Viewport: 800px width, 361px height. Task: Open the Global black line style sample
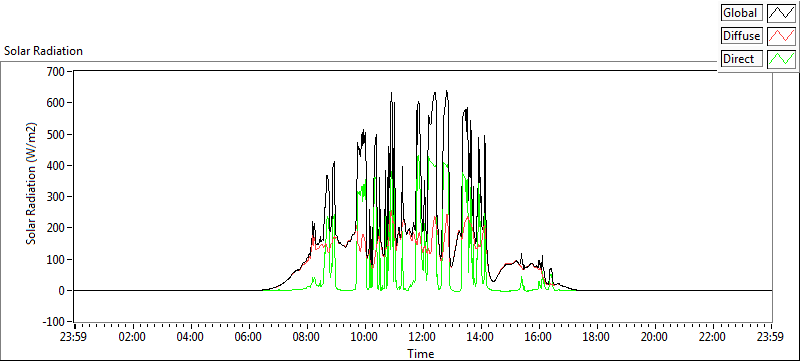[x=781, y=13]
